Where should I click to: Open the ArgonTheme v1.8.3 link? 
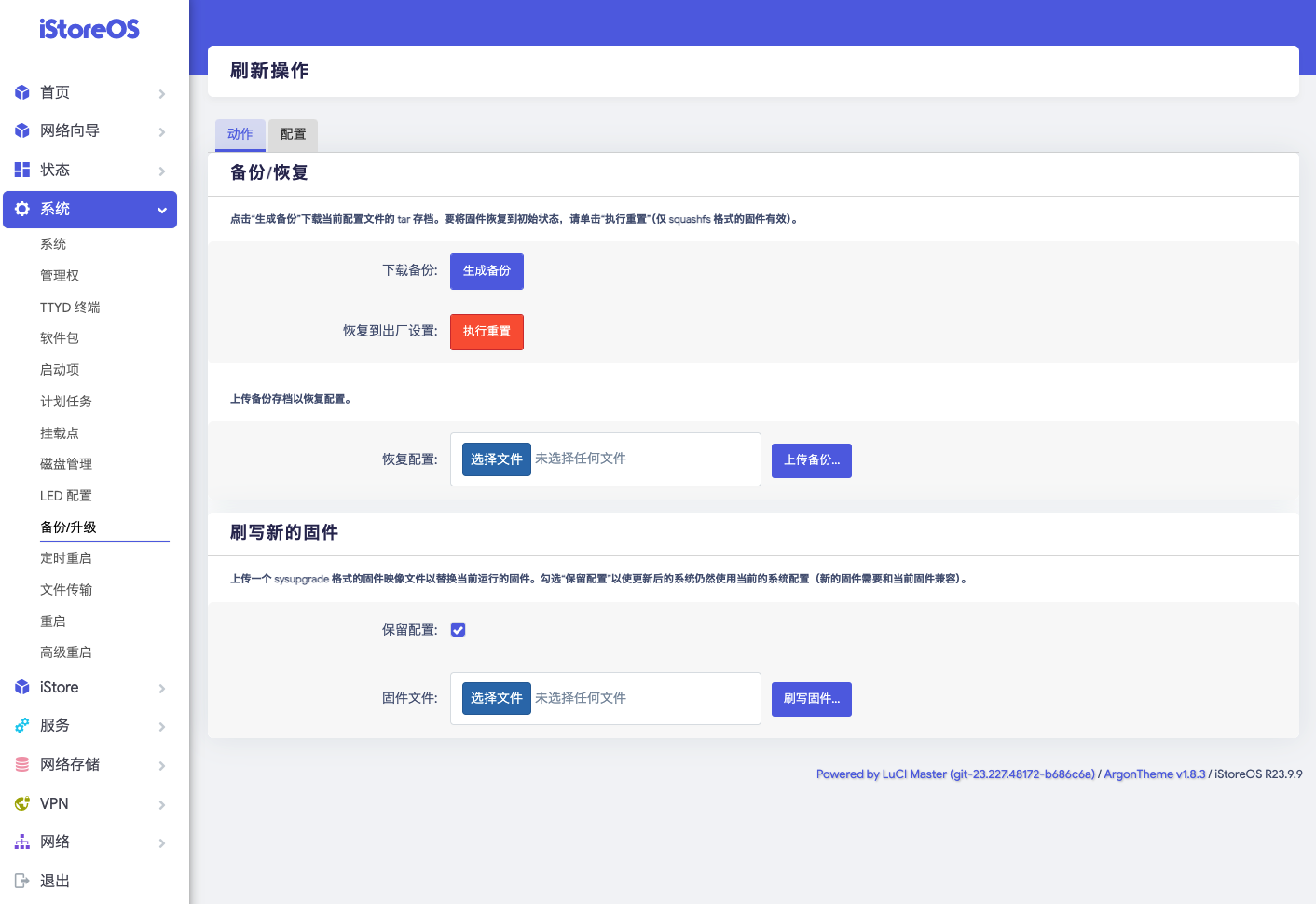[1155, 774]
